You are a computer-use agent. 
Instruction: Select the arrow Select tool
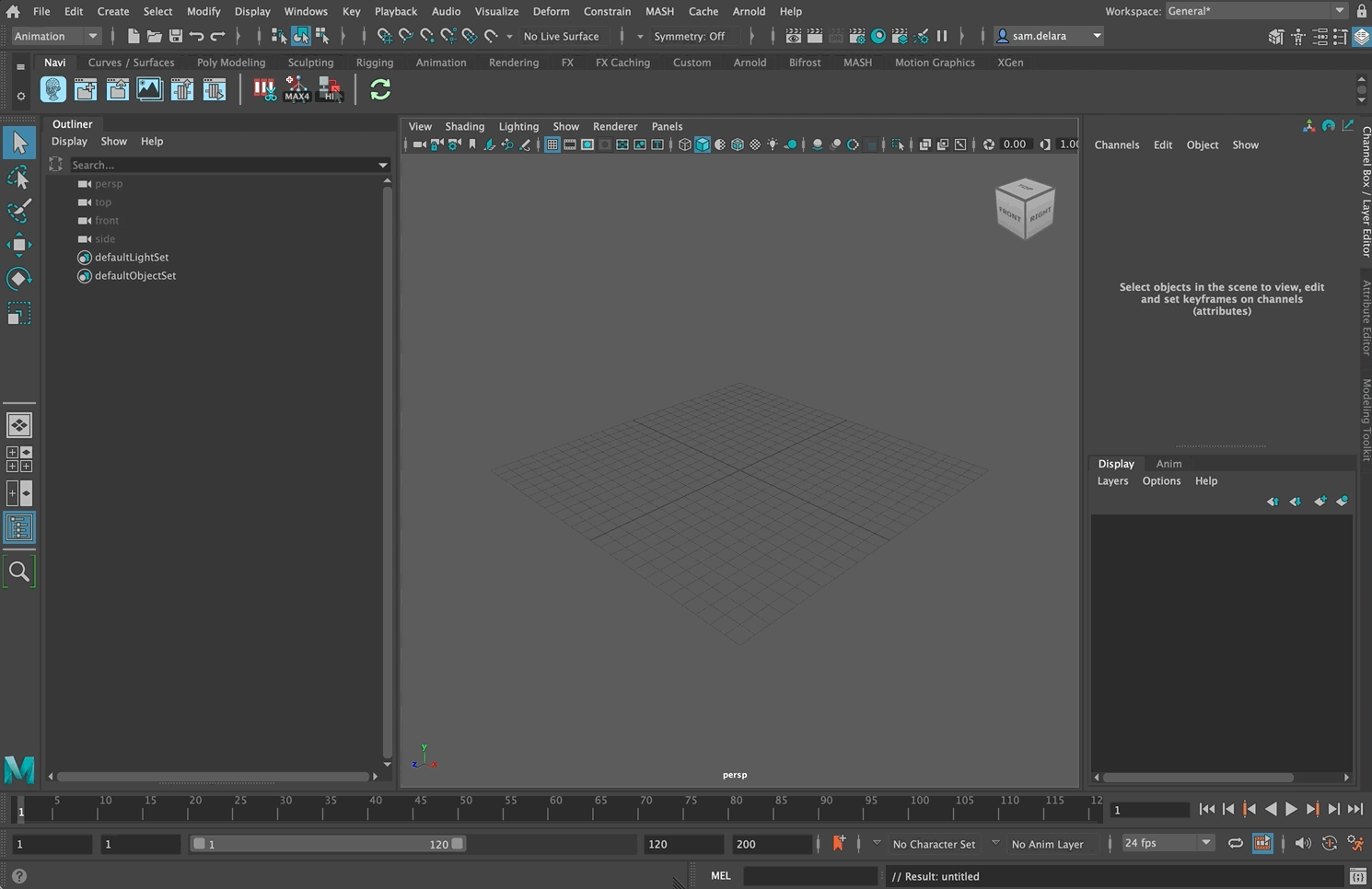click(x=19, y=143)
